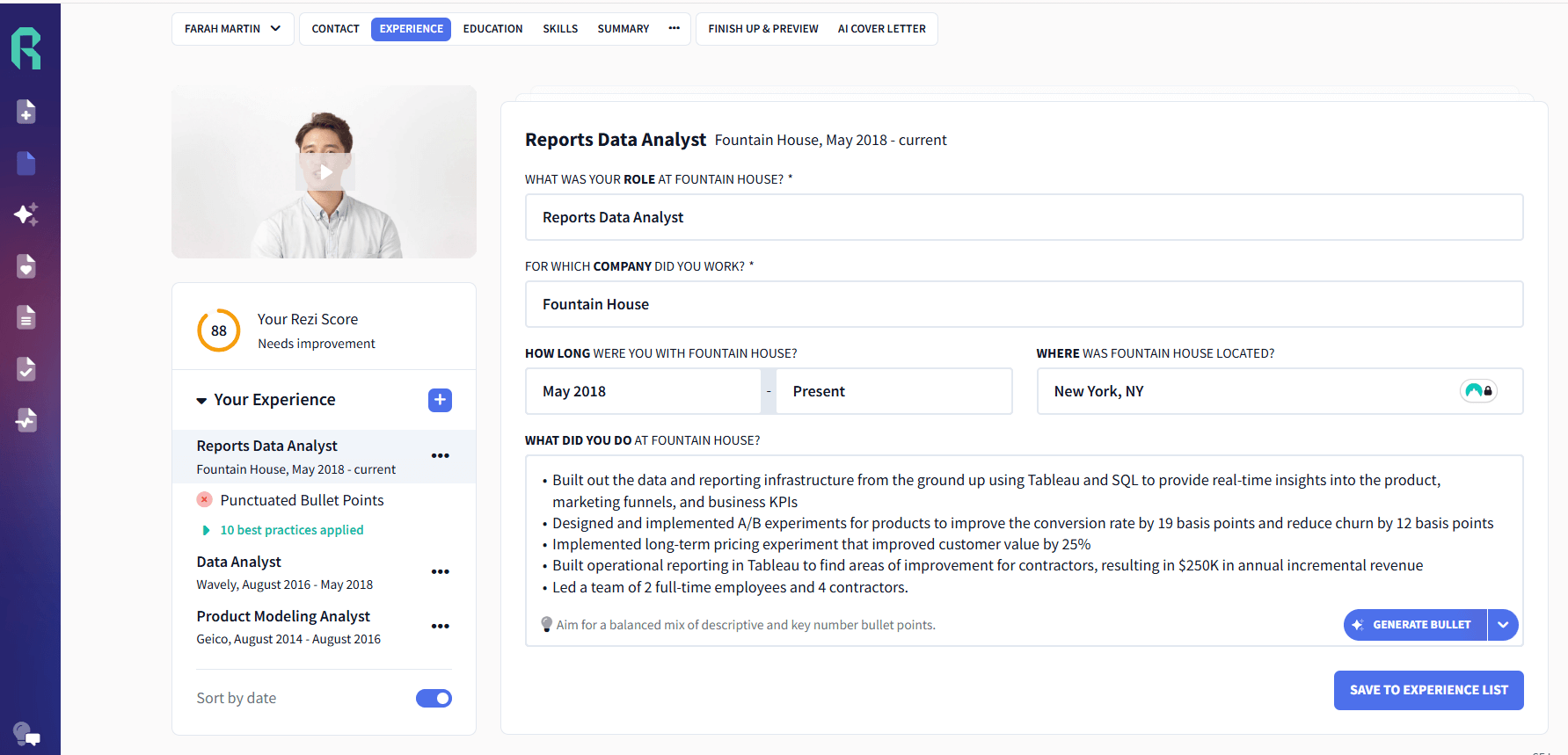Switch to the Education tab
Screen dimensions: 1568x755
coord(492,29)
